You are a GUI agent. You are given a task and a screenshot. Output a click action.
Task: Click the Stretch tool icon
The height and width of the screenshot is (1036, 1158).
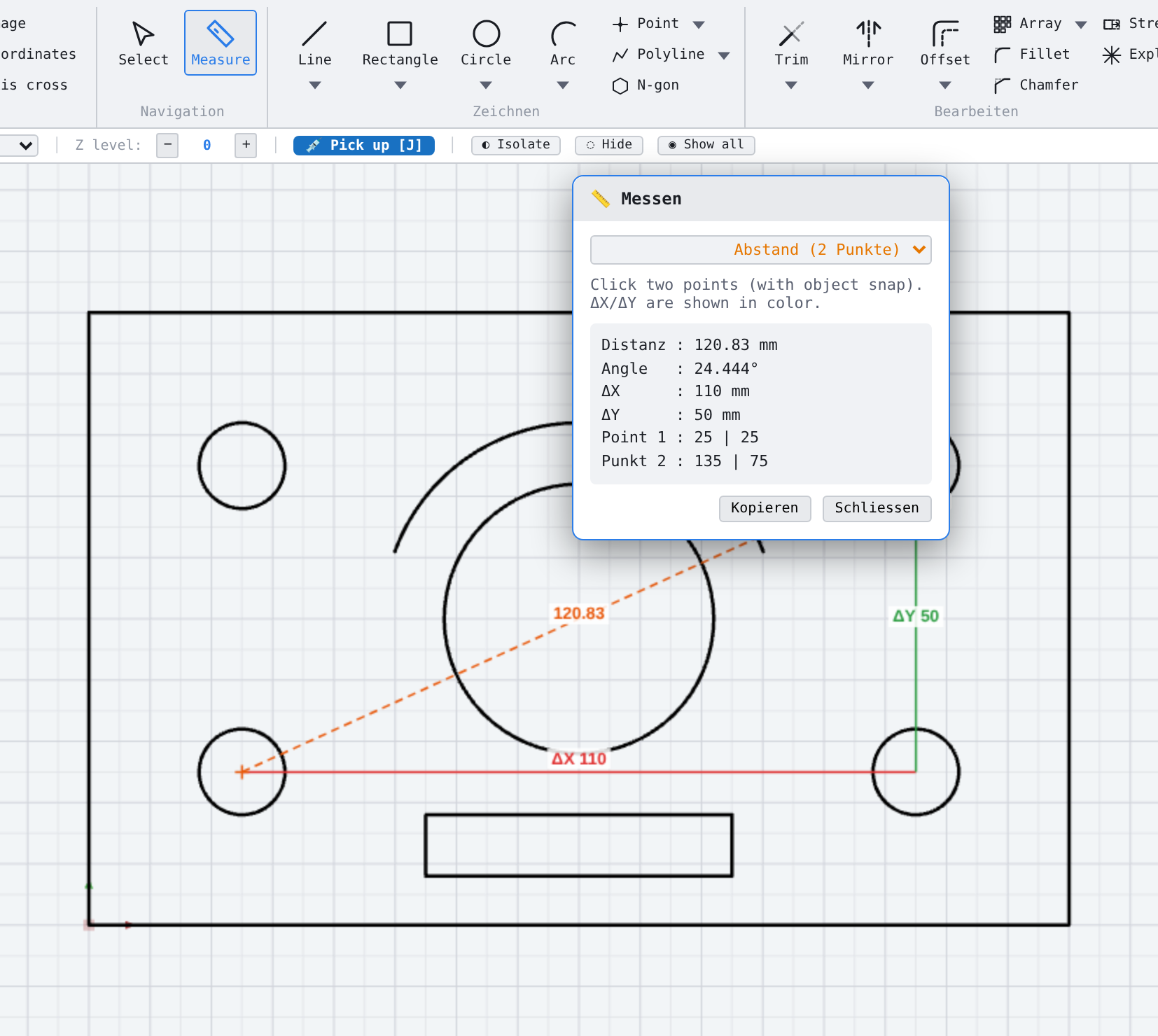pyautogui.click(x=1112, y=24)
